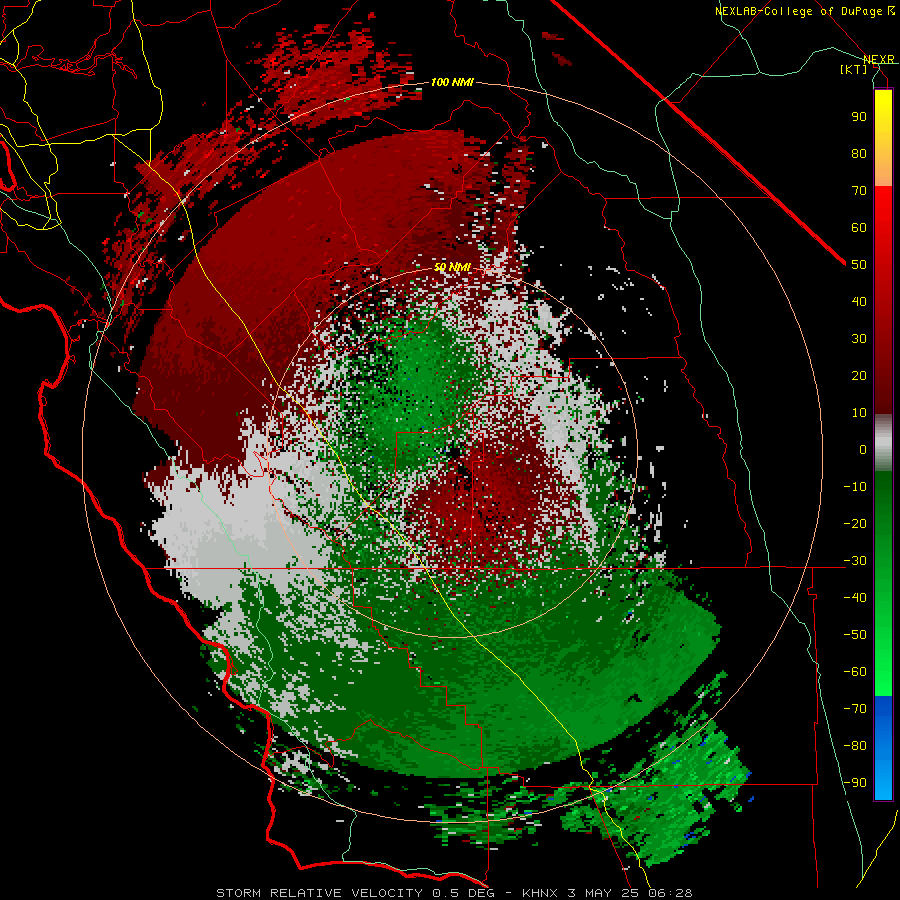900x900 pixels.
Task: Click the 70 value on velocity scale
Action: (x=859, y=191)
